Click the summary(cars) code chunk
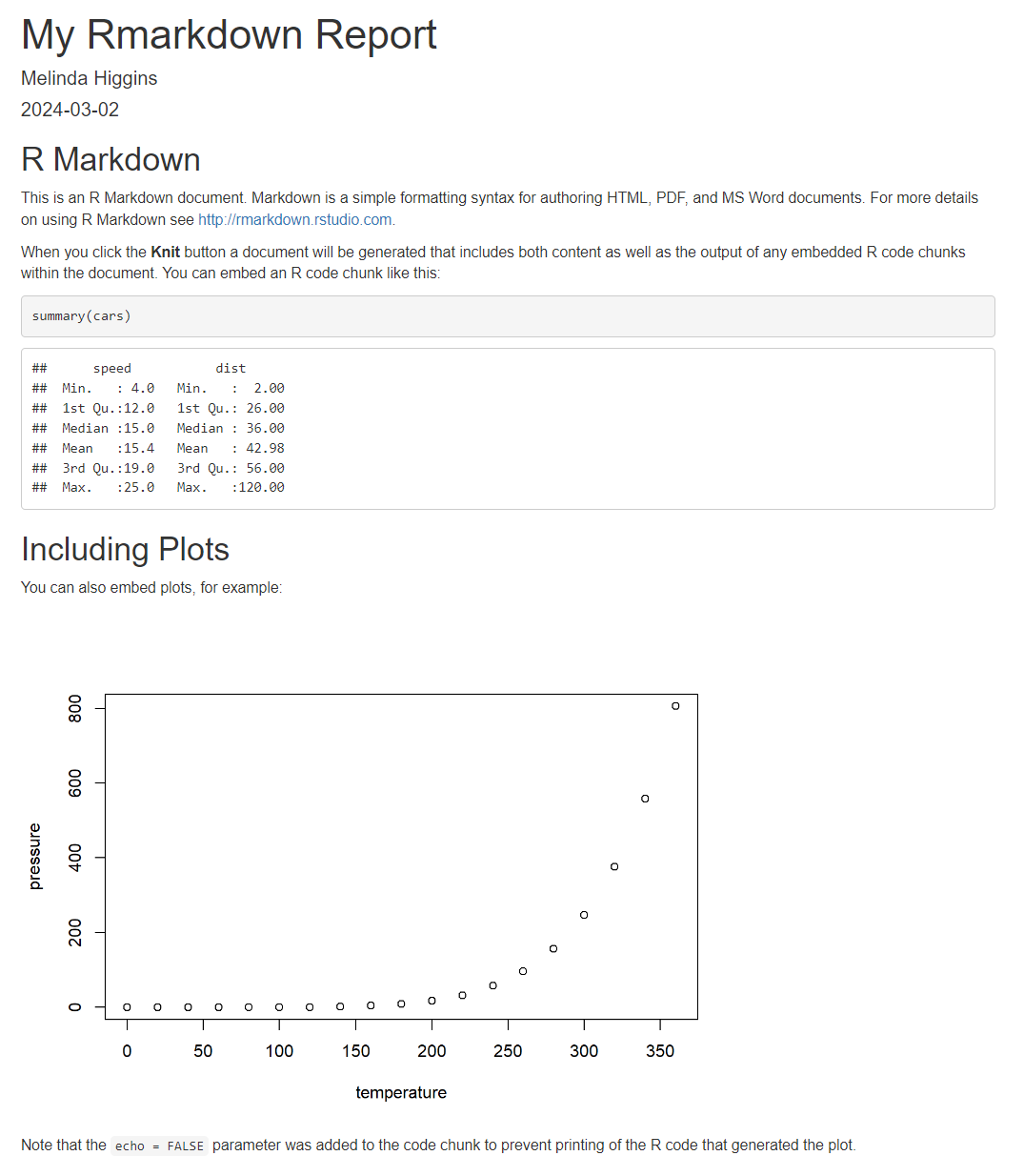 [82, 316]
